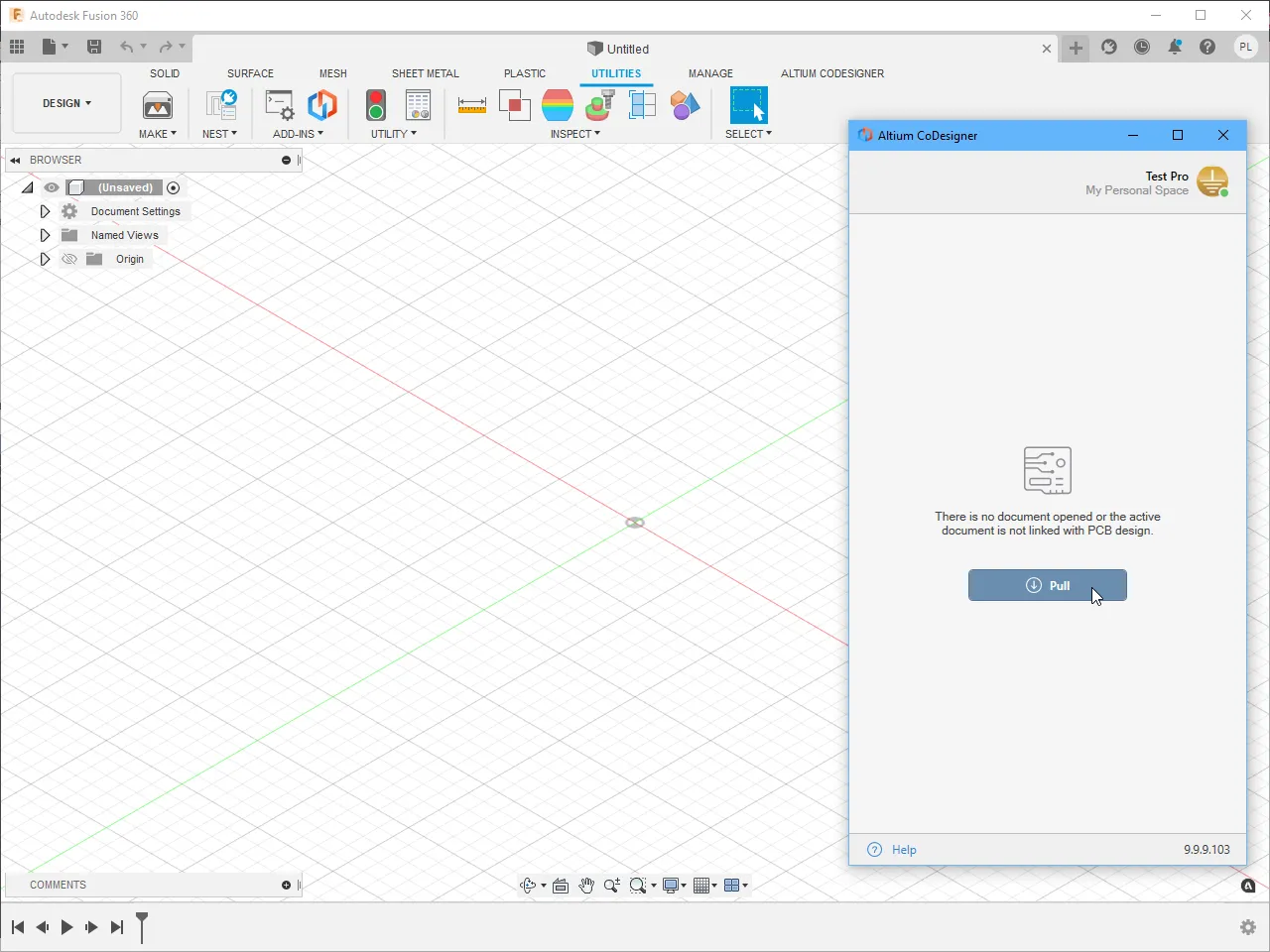1270x952 pixels.
Task: Open the Help link in CoDesigner
Action: pyautogui.click(x=903, y=850)
